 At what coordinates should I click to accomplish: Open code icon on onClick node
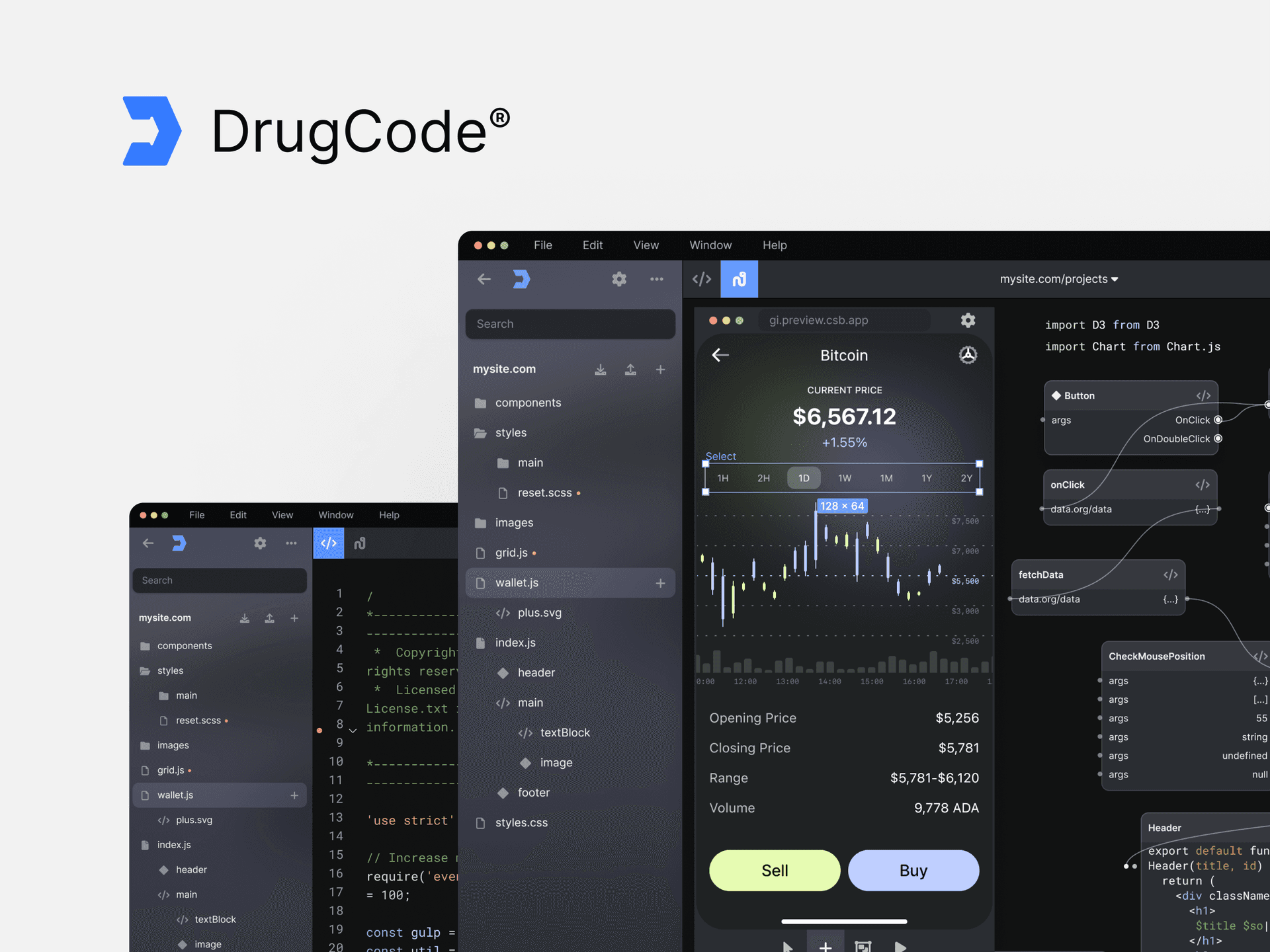click(1203, 485)
